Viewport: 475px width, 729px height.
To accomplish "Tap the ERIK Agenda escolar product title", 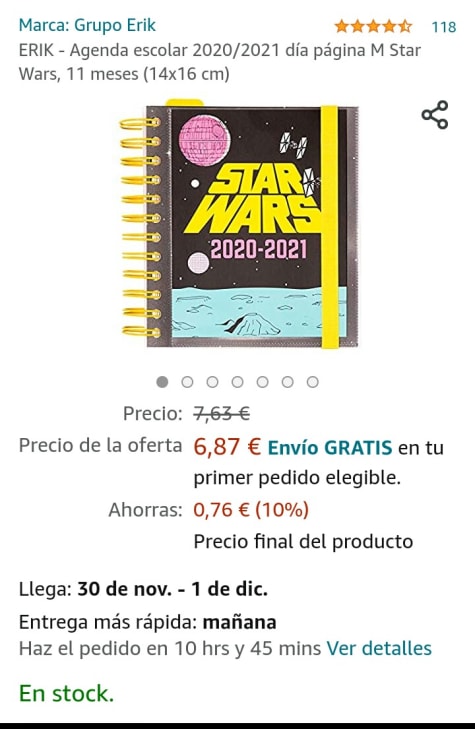I will click(220, 62).
